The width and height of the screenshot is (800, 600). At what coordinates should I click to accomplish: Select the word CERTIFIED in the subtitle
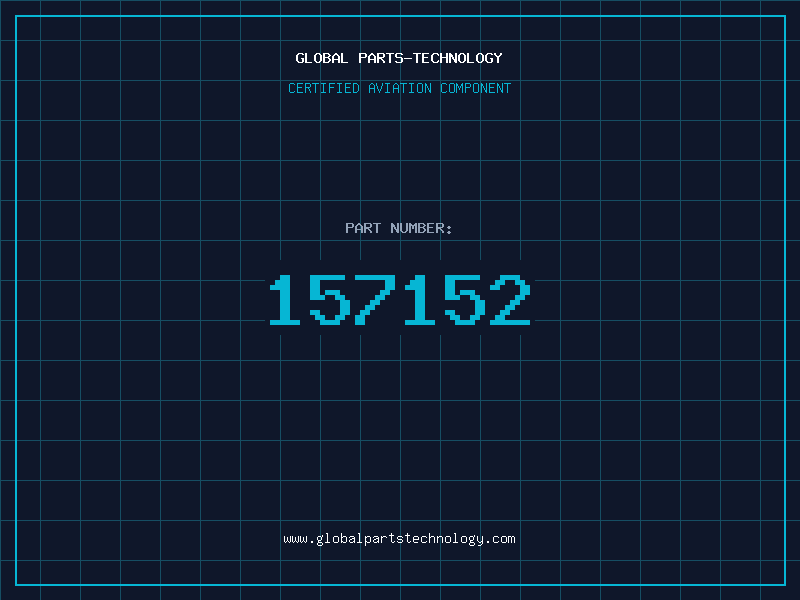[324, 88]
